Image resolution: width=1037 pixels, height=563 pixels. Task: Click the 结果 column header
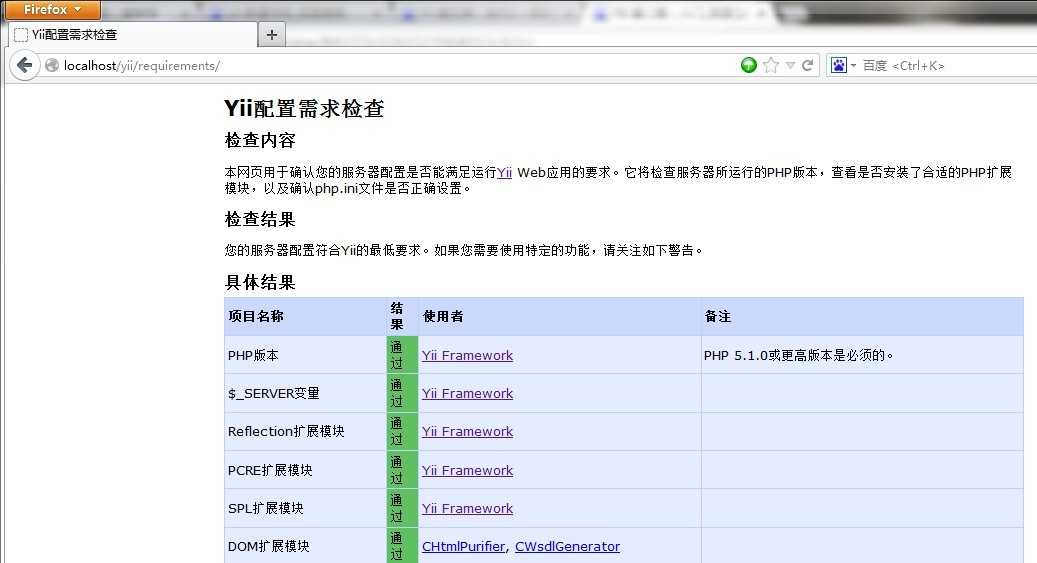(x=403, y=316)
